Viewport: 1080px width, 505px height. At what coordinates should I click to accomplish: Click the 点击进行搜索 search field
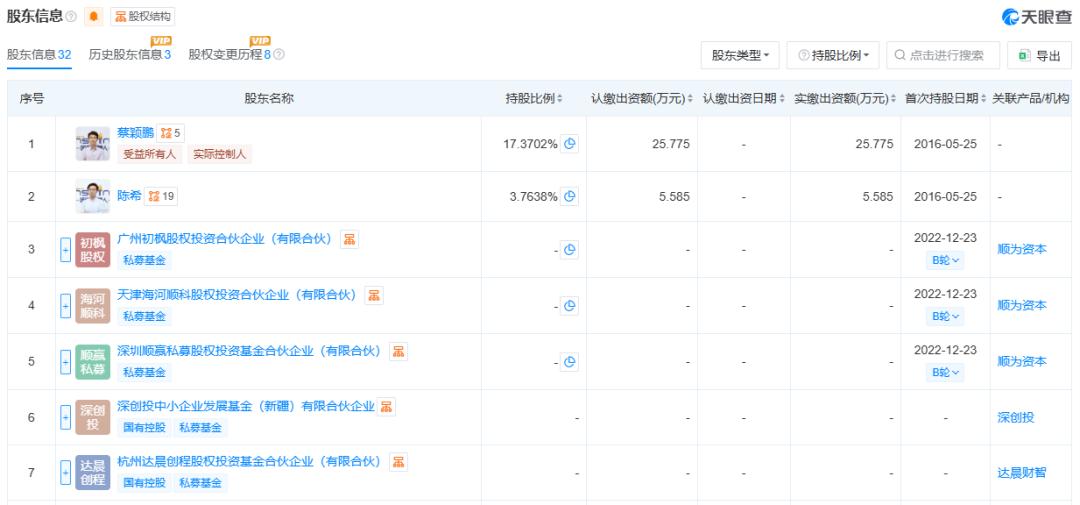click(943, 55)
